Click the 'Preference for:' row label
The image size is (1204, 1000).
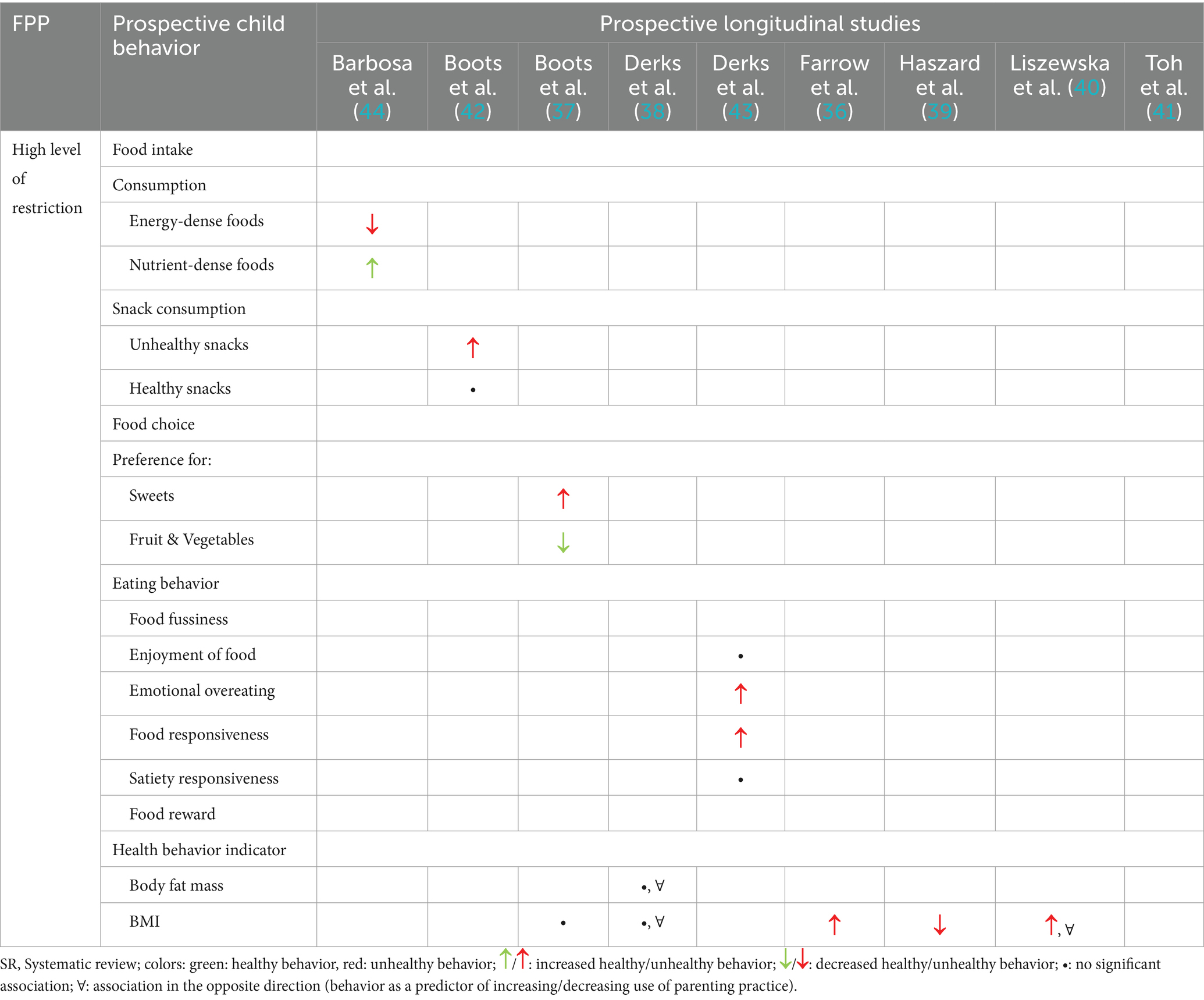162,460
